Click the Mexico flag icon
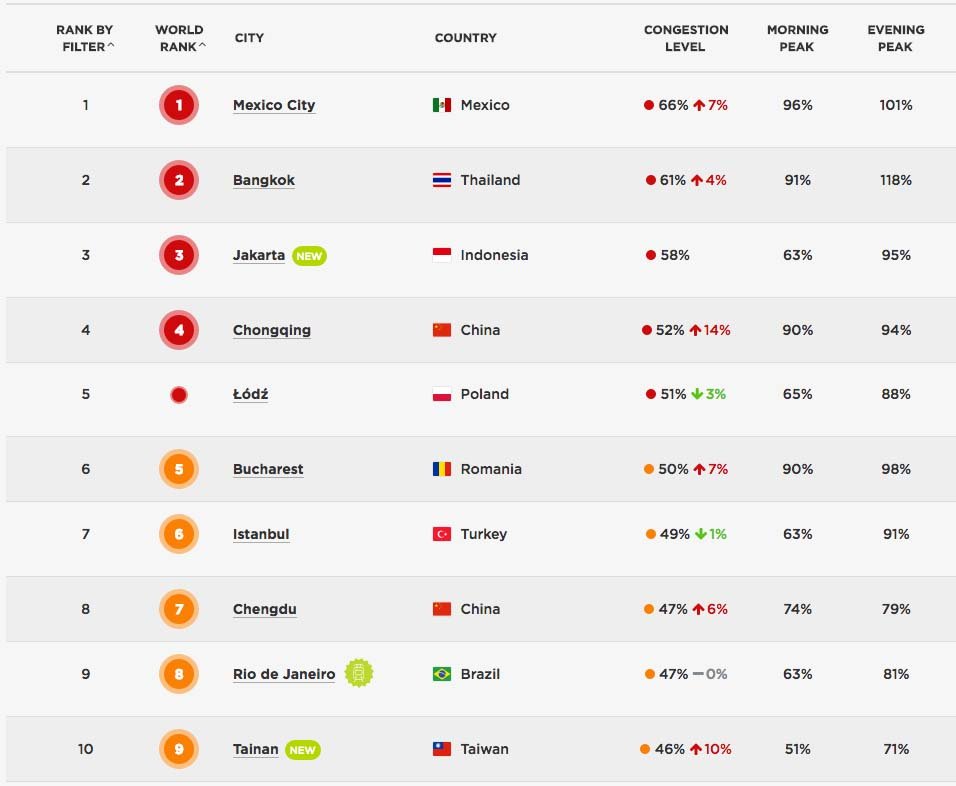Image resolution: width=956 pixels, height=786 pixels. [x=442, y=105]
